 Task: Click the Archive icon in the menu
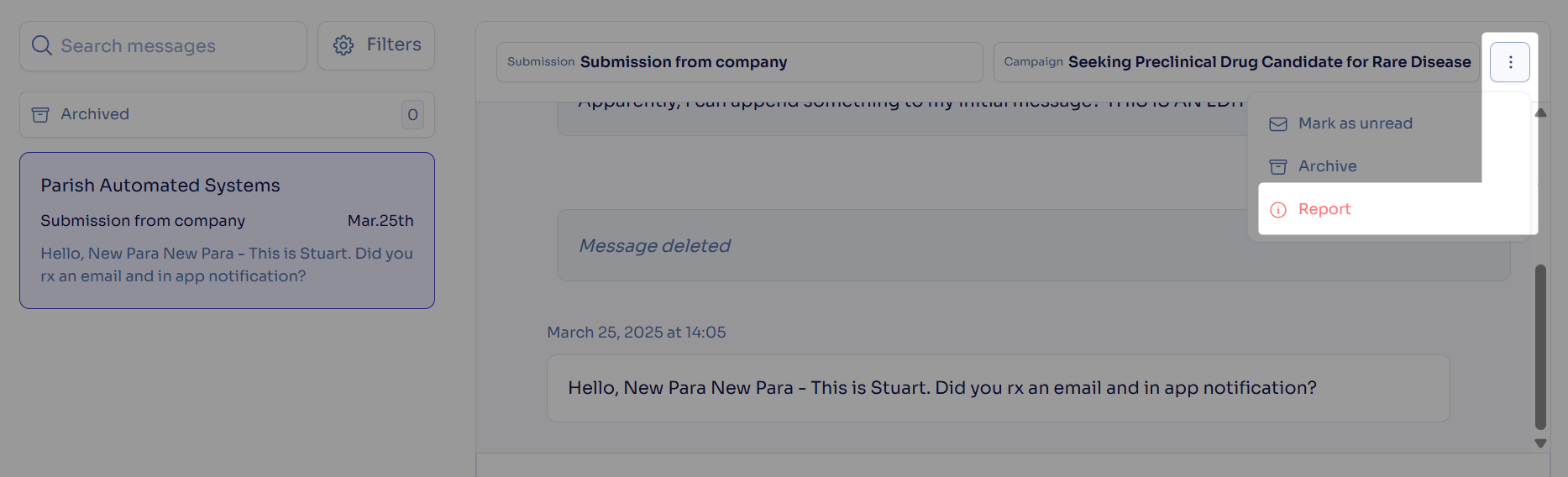(1278, 167)
